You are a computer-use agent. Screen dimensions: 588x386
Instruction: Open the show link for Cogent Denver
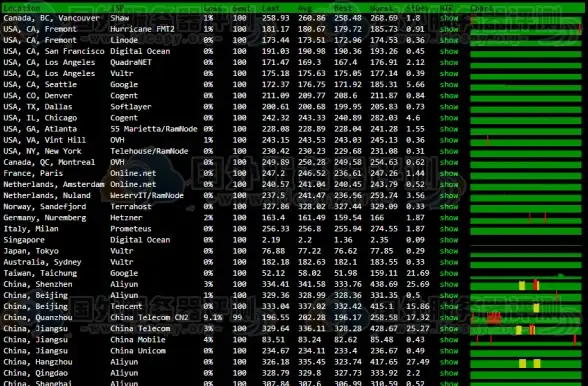pos(449,96)
